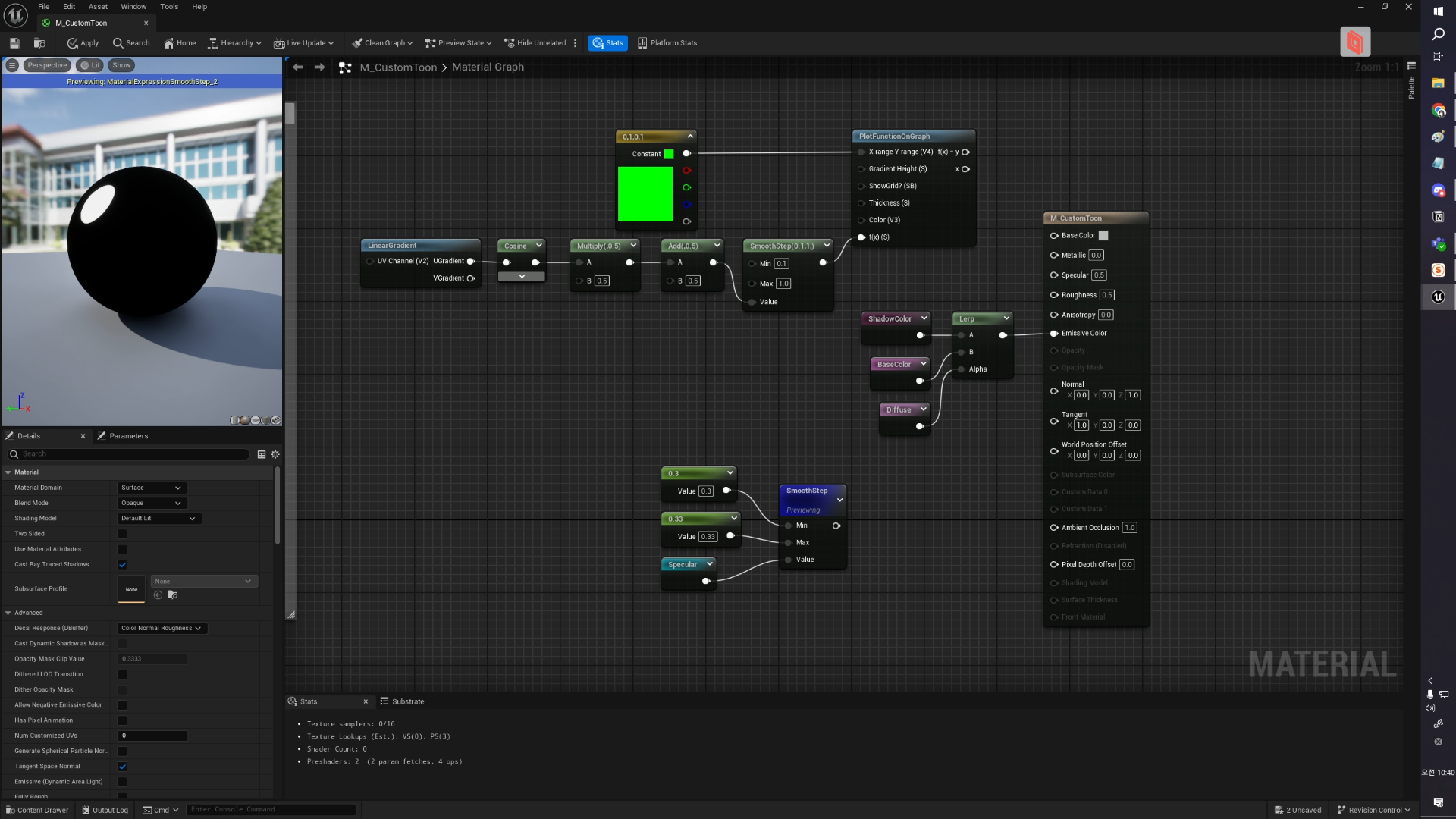Toggle Tangent Space Normal checkbox
This screenshot has width=1456, height=819.
pyautogui.click(x=122, y=767)
